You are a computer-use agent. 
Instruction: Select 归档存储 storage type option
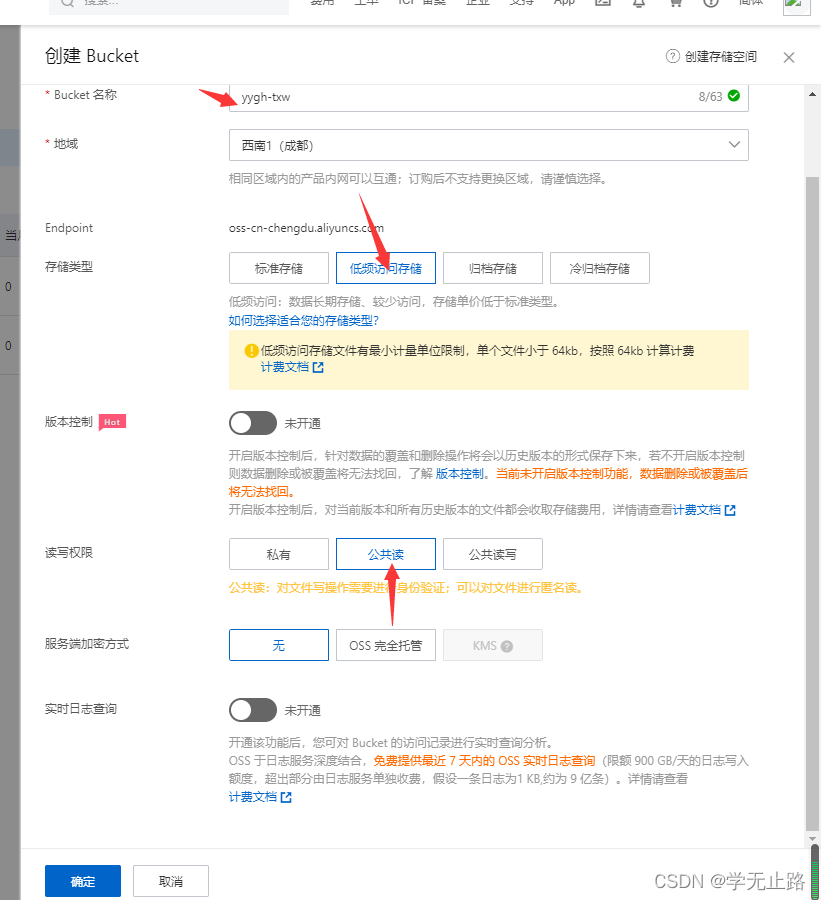point(493,268)
